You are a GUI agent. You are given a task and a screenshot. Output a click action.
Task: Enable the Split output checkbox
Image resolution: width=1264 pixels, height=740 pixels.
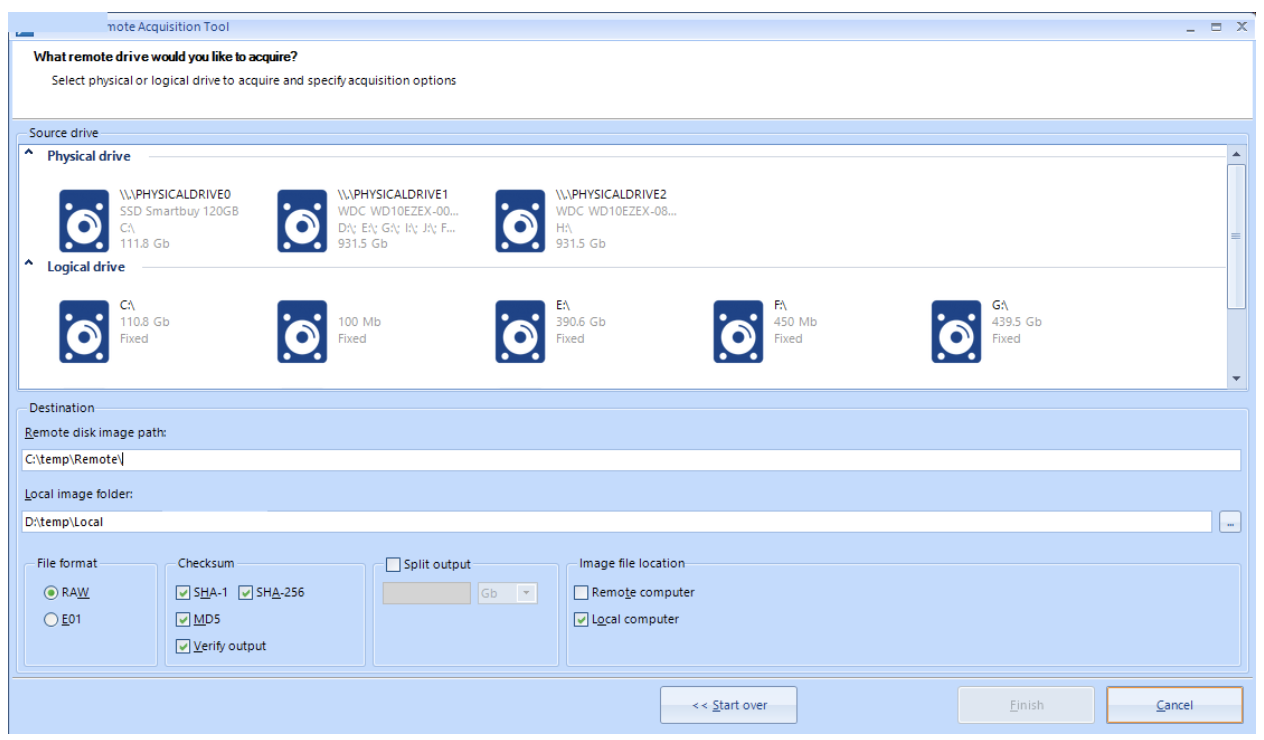pyautogui.click(x=393, y=565)
